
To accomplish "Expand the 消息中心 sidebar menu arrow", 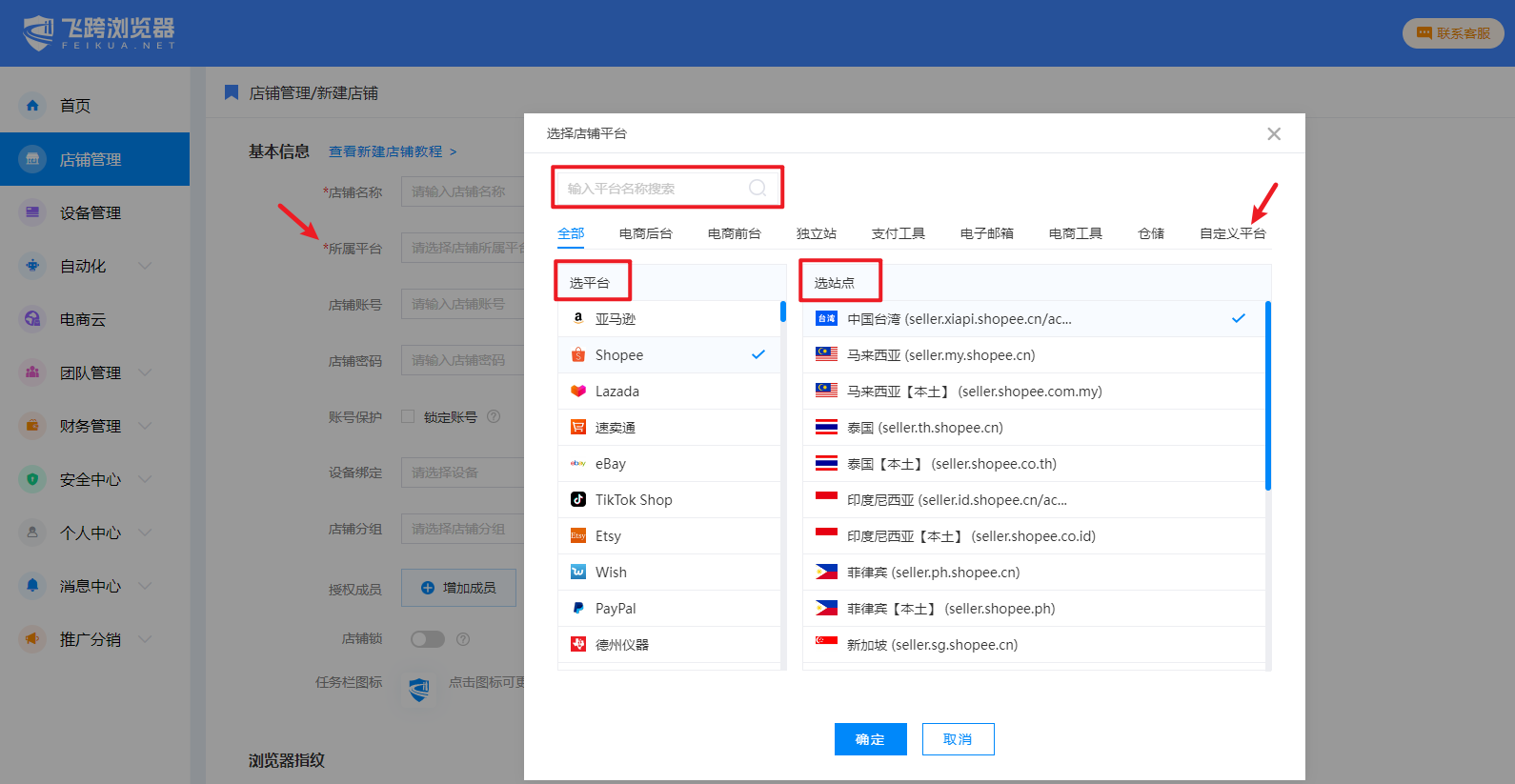I will (x=145, y=586).
